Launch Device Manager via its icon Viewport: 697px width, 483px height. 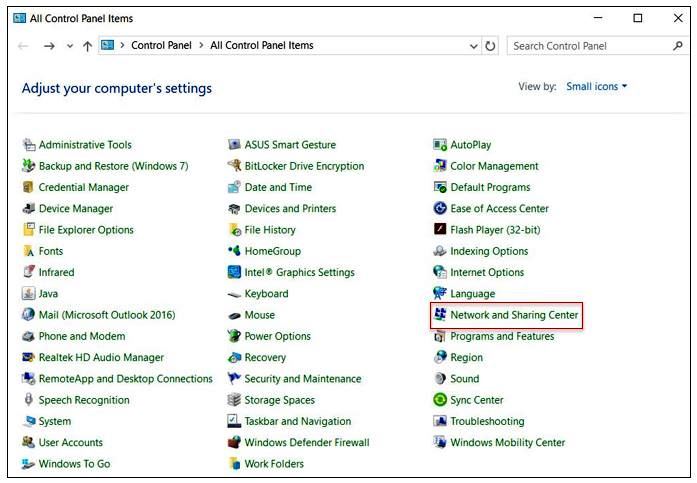pos(29,208)
